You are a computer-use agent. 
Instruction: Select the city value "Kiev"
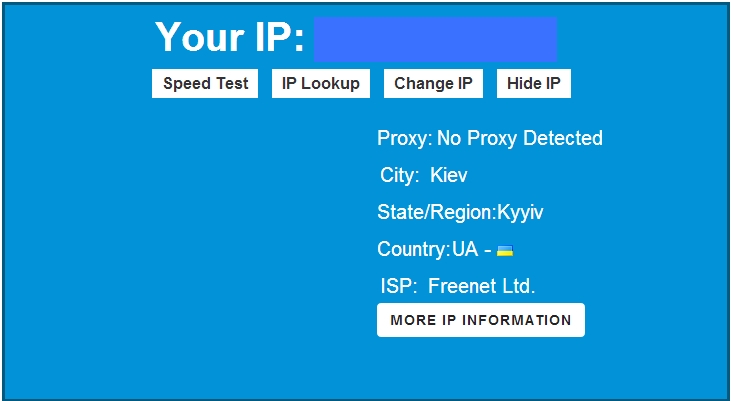448,175
